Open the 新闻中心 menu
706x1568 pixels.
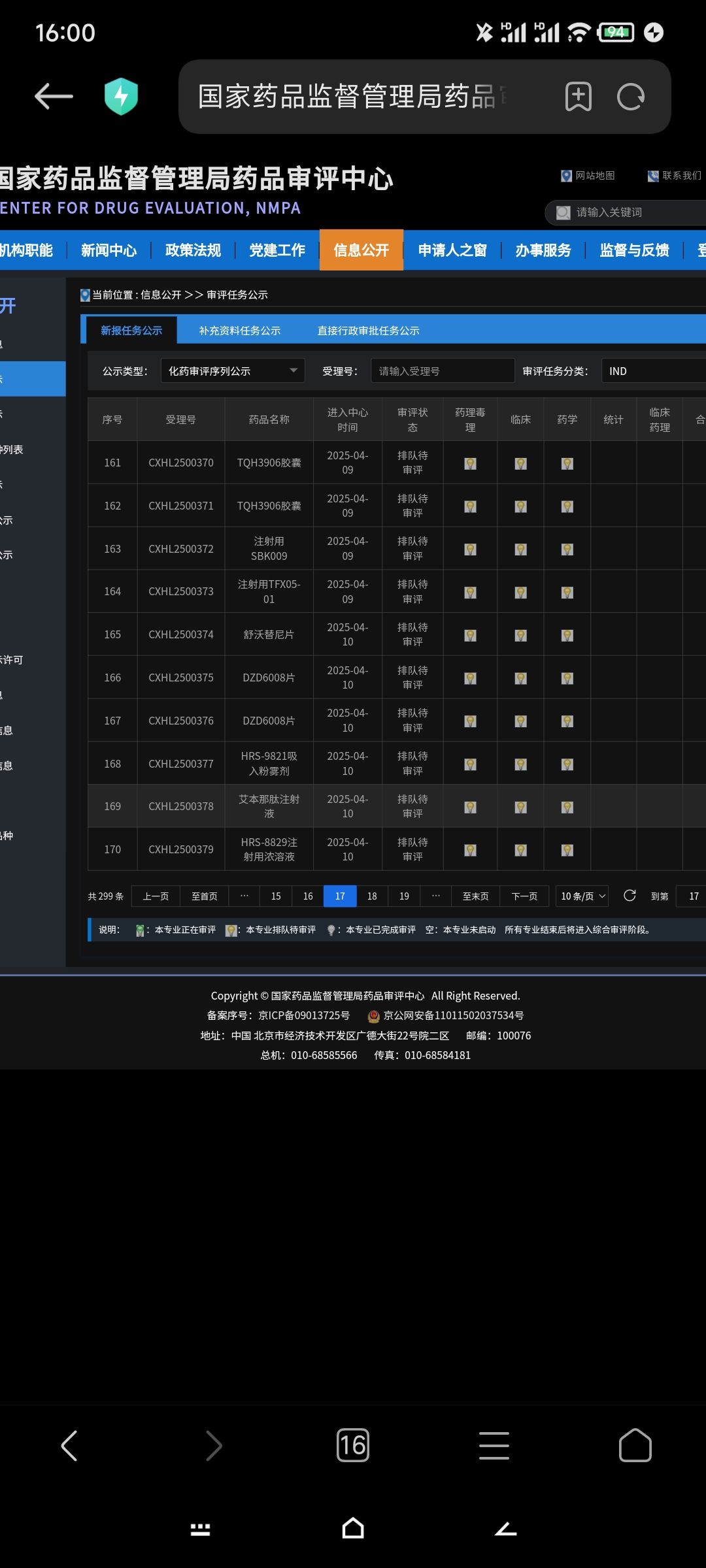point(109,250)
